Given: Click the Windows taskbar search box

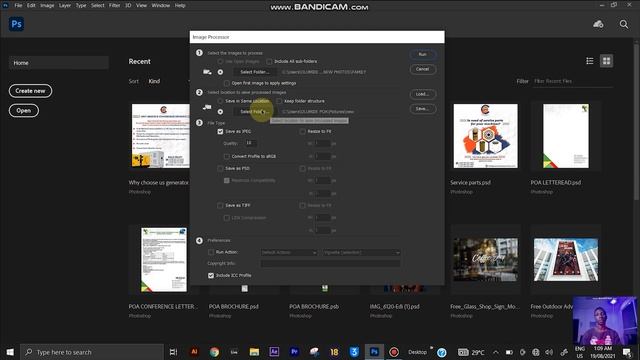Looking at the screenshot, I should [x=92, y=352].
